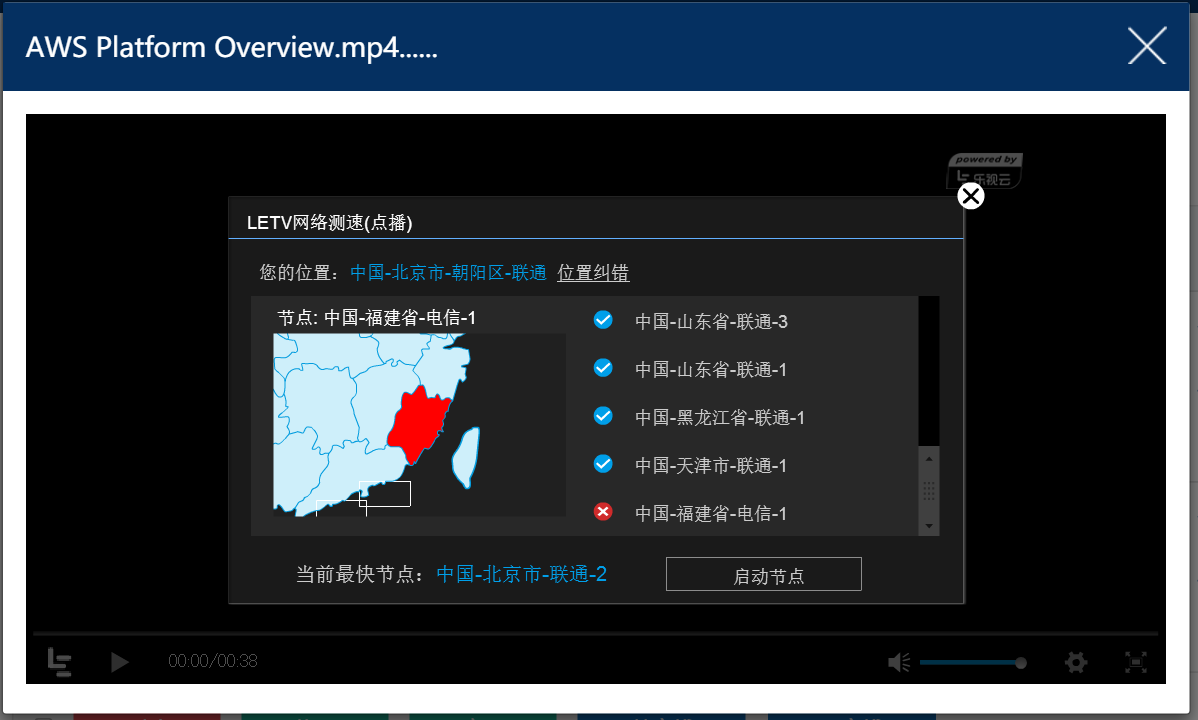This screenshot has width=1198, height=720.
Task: Click the scroll down arrow of node list
Action: point(928,526)
